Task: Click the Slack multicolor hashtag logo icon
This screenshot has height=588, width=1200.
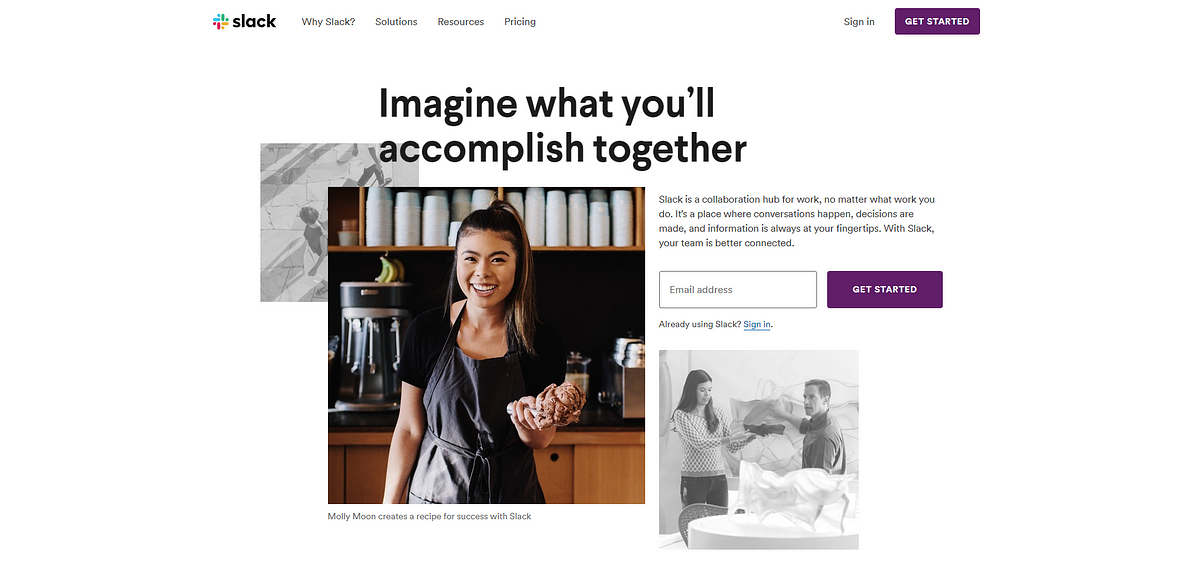Action: [x=221, y=21]
